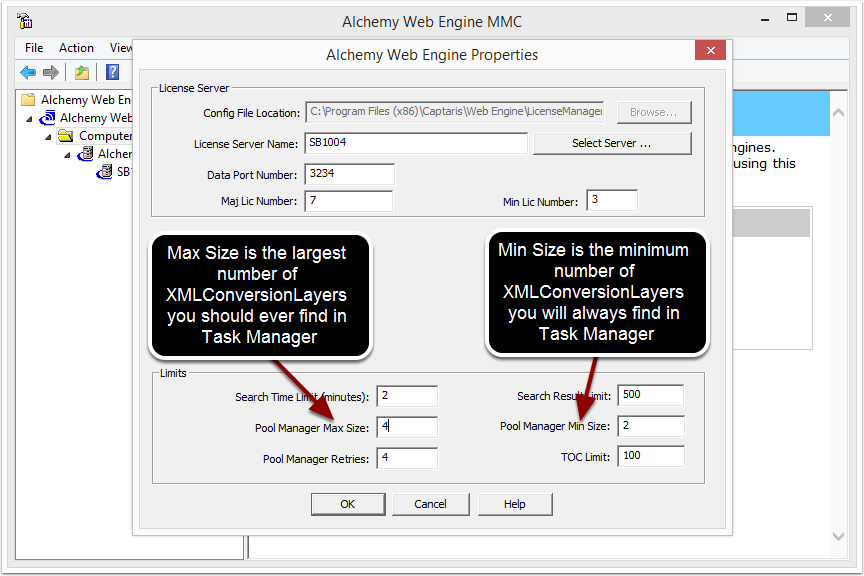Click the Up one level folder icon
The width and height of the screenshot is (864, 576).
coord(82,72)
